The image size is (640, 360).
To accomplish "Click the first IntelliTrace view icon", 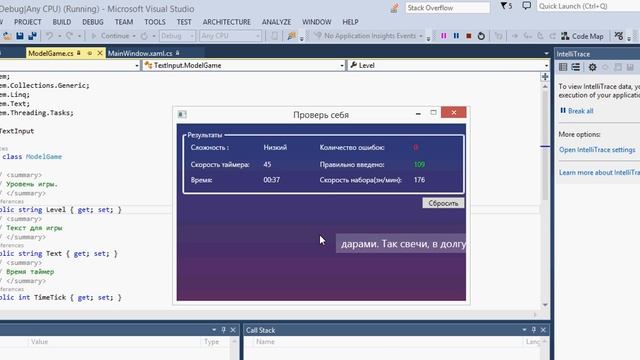I will pyautogui.click(x=563, y=67).
